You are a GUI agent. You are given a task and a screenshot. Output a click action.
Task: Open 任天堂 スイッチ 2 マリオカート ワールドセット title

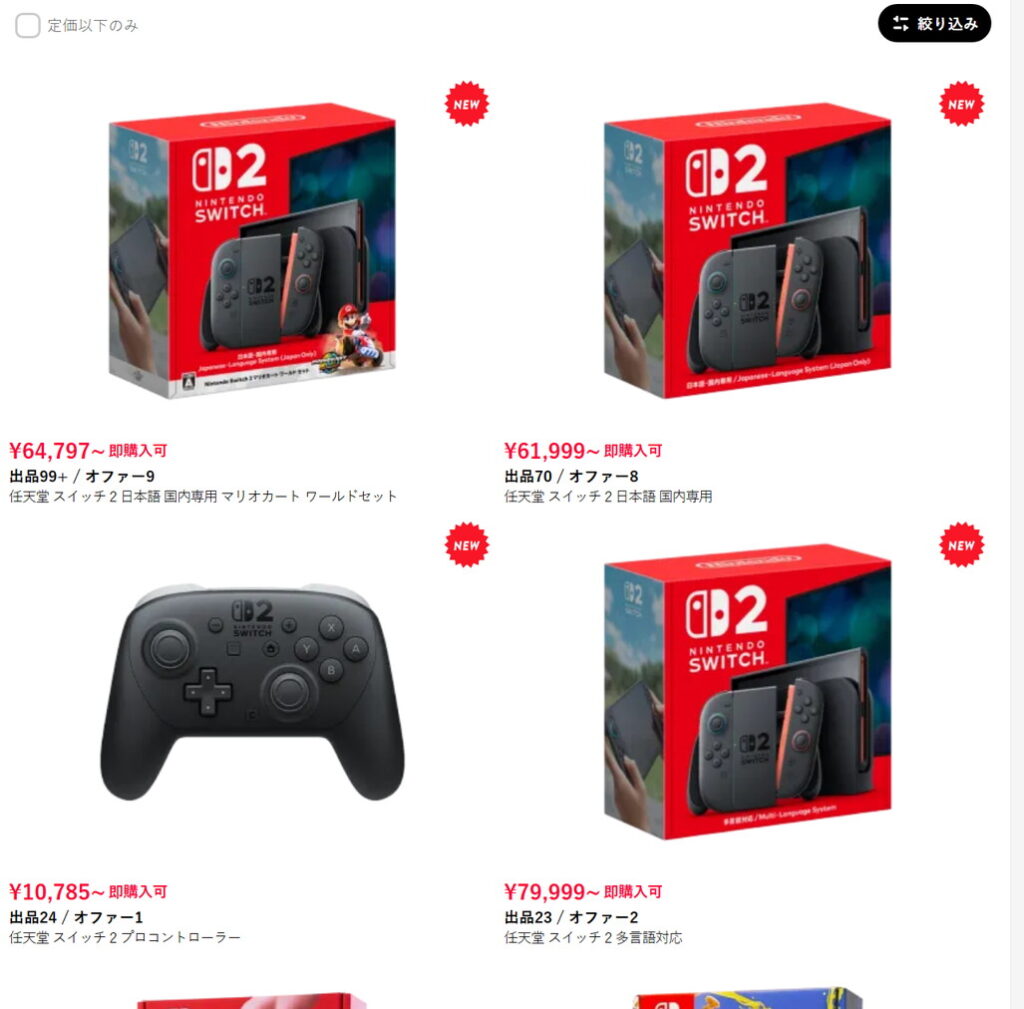coord(203,496)
